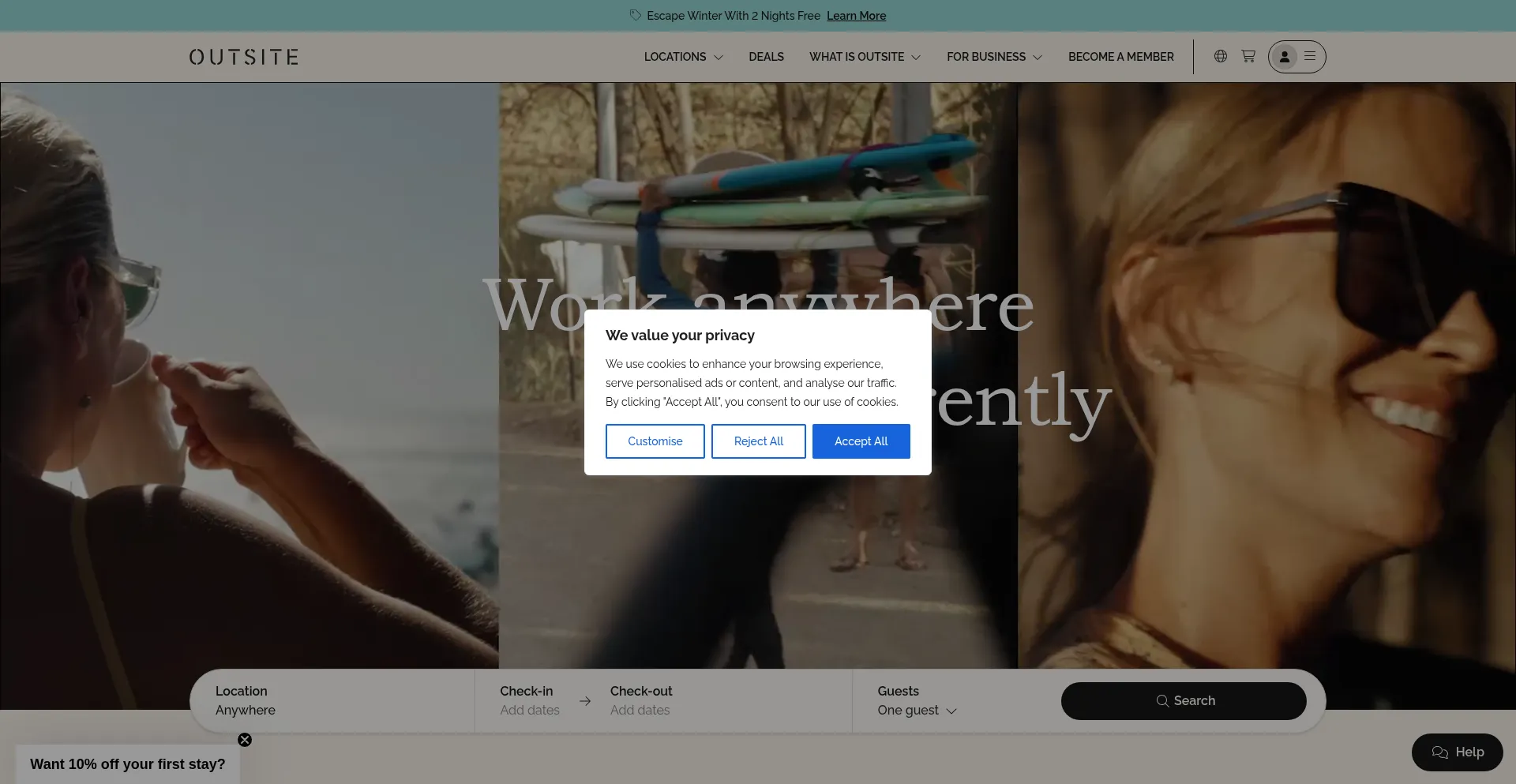Viewport: 1516px width, 784px height.
Task: Open the user account menu
Action: pyautogui.click(x=1296, y=57)
